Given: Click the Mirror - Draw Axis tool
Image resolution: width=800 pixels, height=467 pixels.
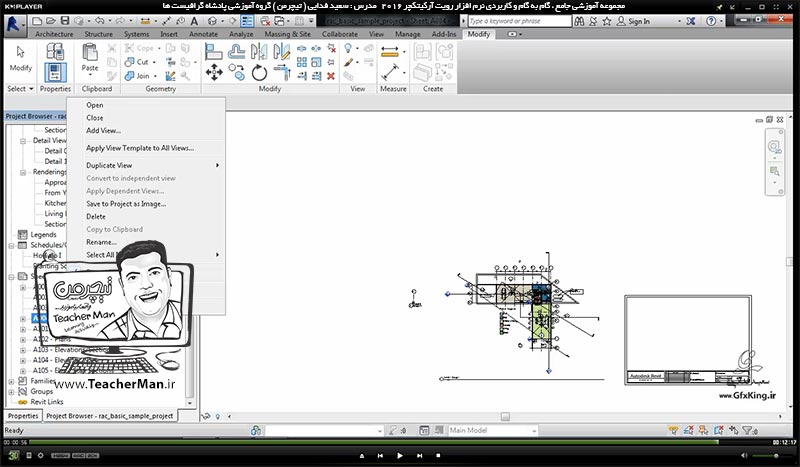Looking at the screenshot, I should click(281, 51).
